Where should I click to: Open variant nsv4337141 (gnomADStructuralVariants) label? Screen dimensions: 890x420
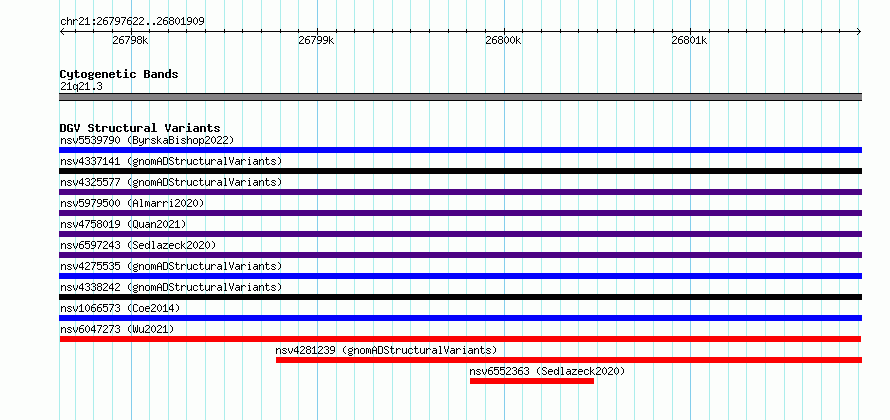point(171,161)
